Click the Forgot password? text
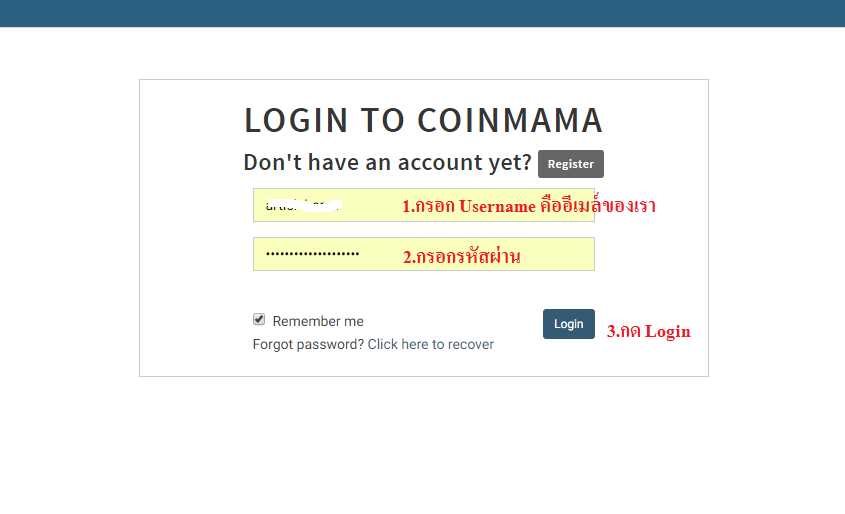The height and width of the screenshot is (514, 845). 308,344
